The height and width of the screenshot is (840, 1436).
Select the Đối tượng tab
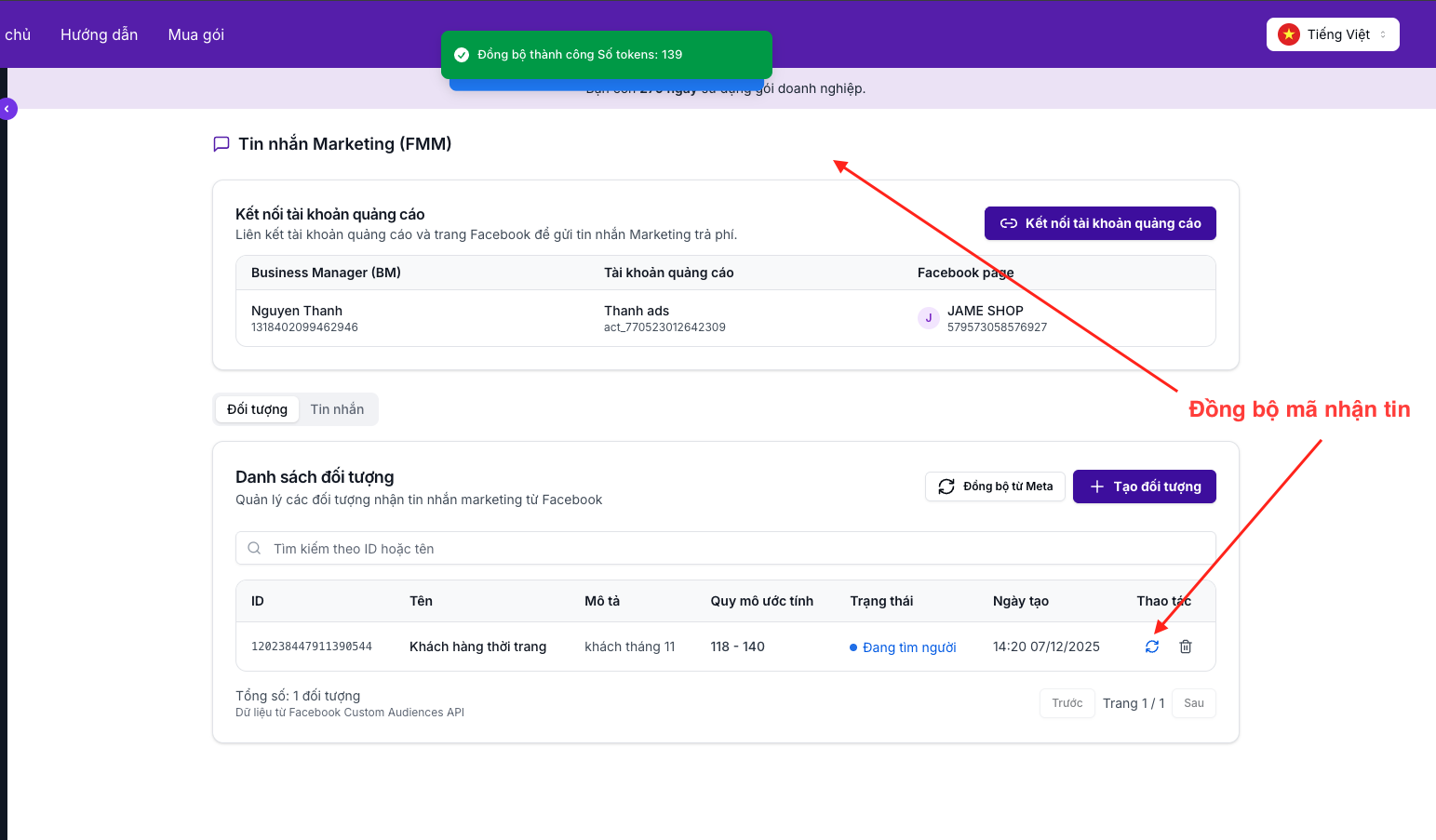[x=257, y=409]
